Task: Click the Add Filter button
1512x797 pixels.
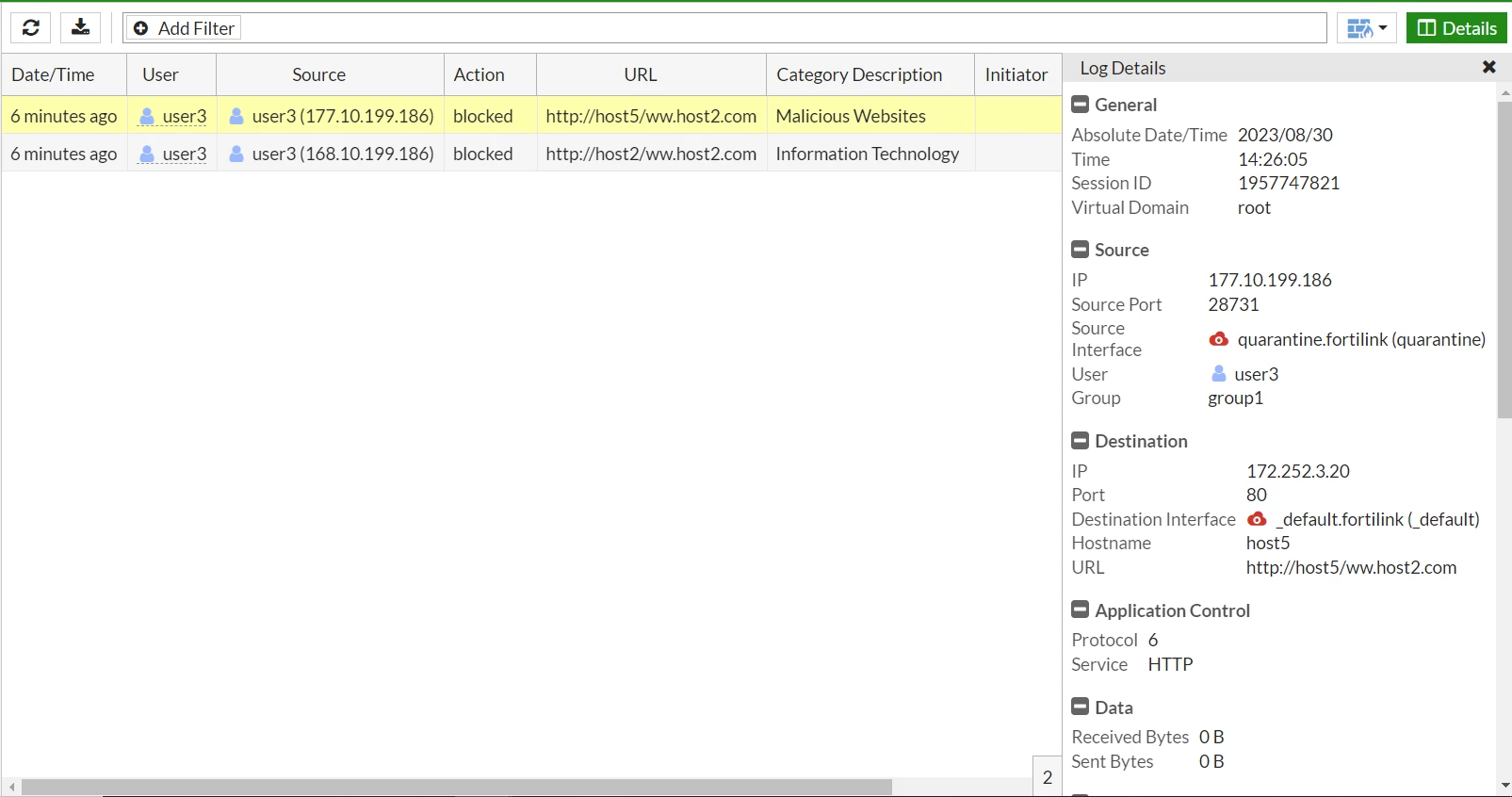Action: [184, 28]
